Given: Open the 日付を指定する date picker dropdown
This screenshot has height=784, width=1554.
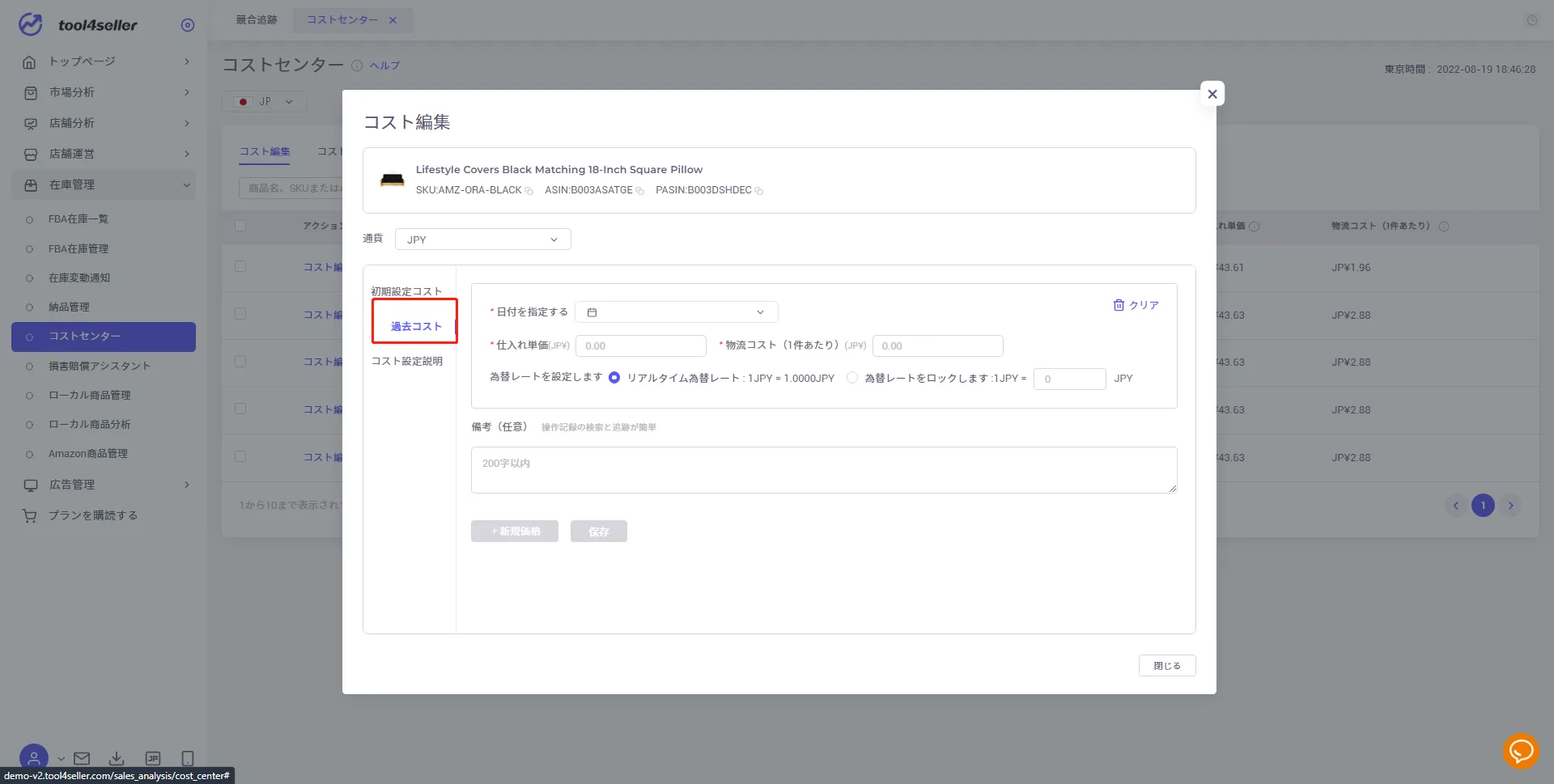Looking at the screenshot, I should (677, 312).
